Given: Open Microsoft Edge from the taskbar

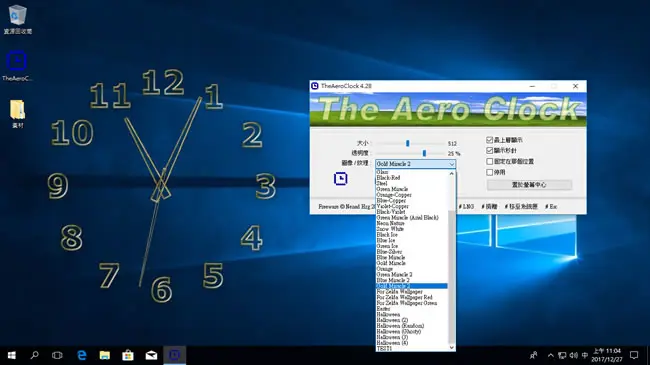Looking at the screenshot, I should coord(82,355).
